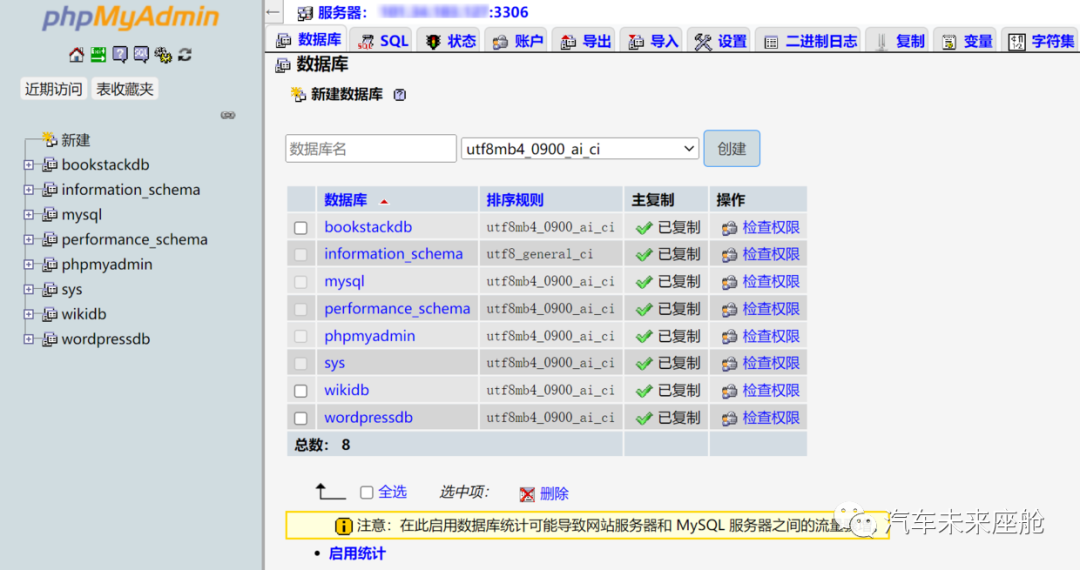
Task: Click the wordpressdb database icon in tree
Action: [x=50, y=339]
